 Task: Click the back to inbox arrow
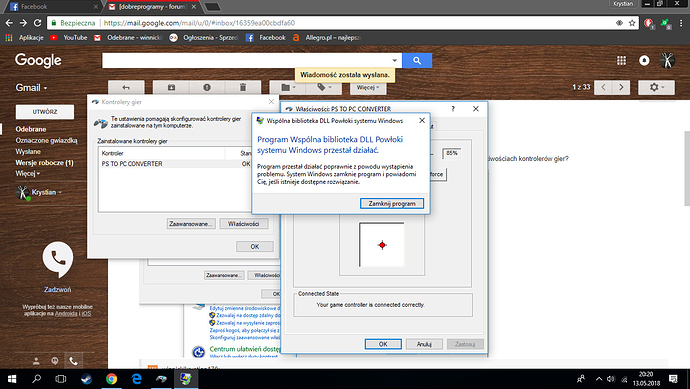126,88
